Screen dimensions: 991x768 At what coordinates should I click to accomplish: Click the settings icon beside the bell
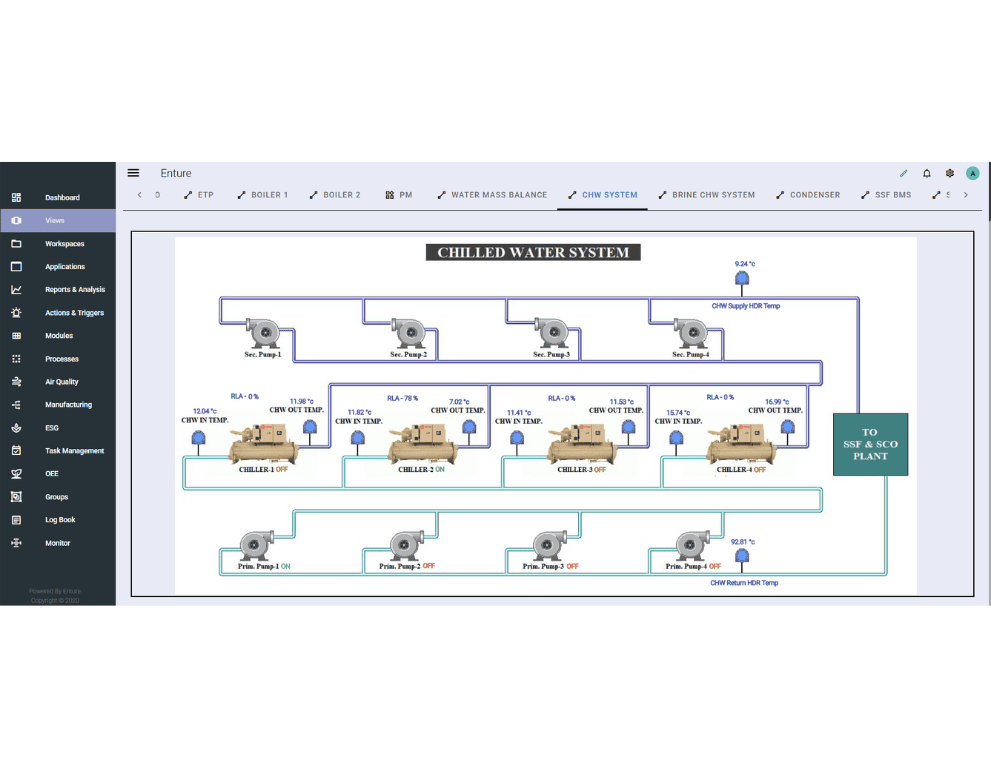(949, 173)
